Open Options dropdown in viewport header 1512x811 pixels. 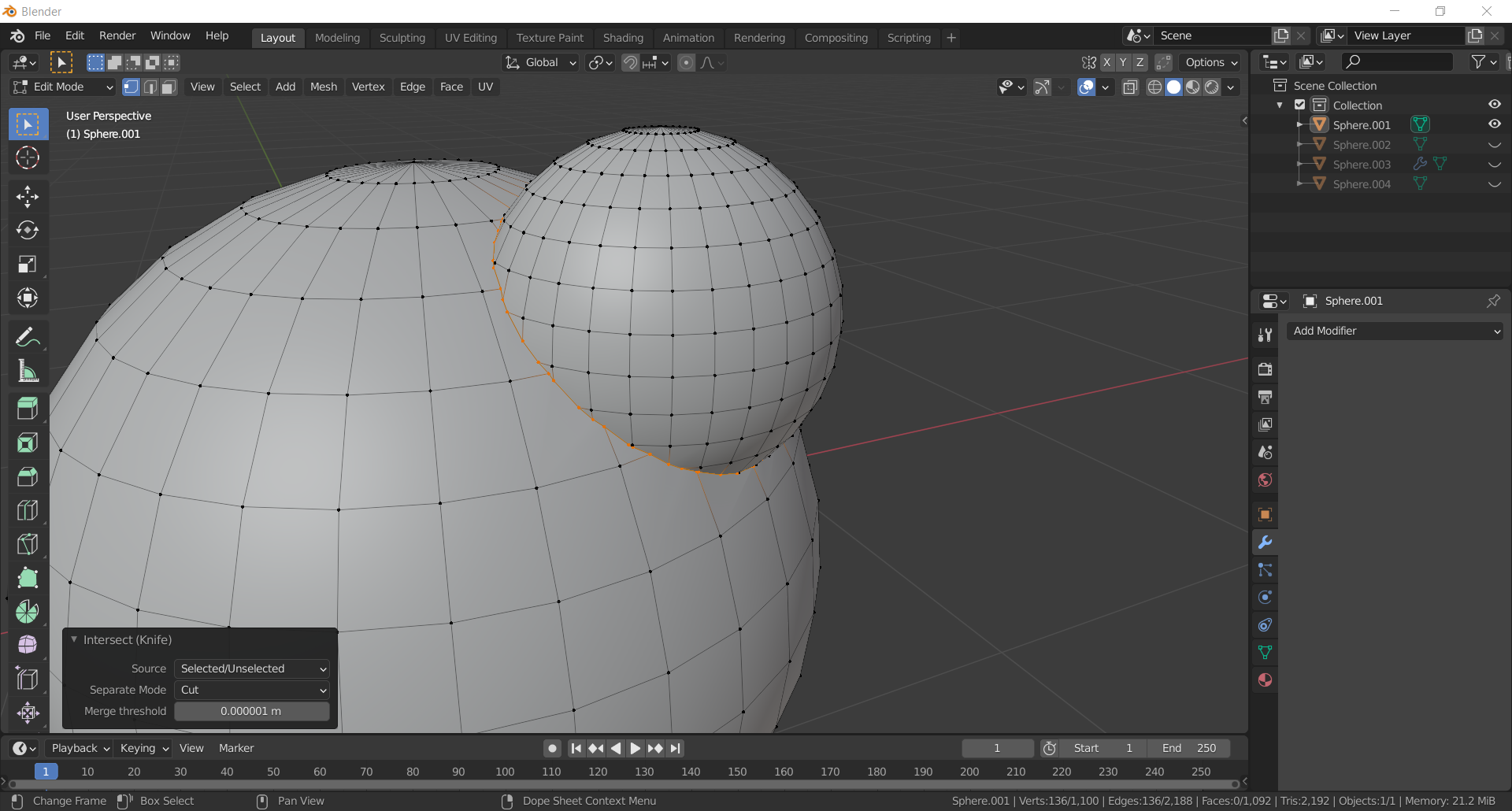coord(1211,63)
